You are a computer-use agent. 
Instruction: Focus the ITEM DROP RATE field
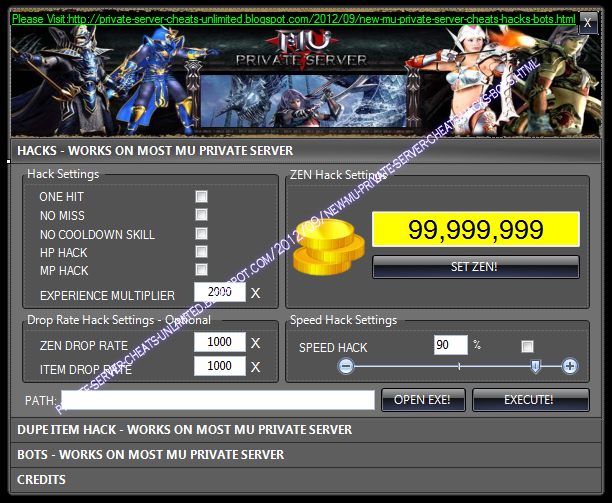(x=220, y=366)
